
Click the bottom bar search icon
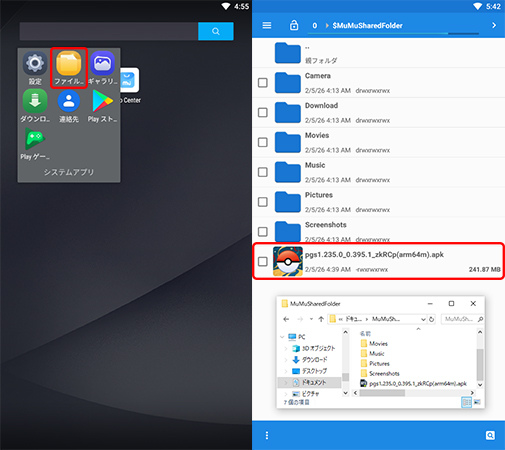coord(490,435)
